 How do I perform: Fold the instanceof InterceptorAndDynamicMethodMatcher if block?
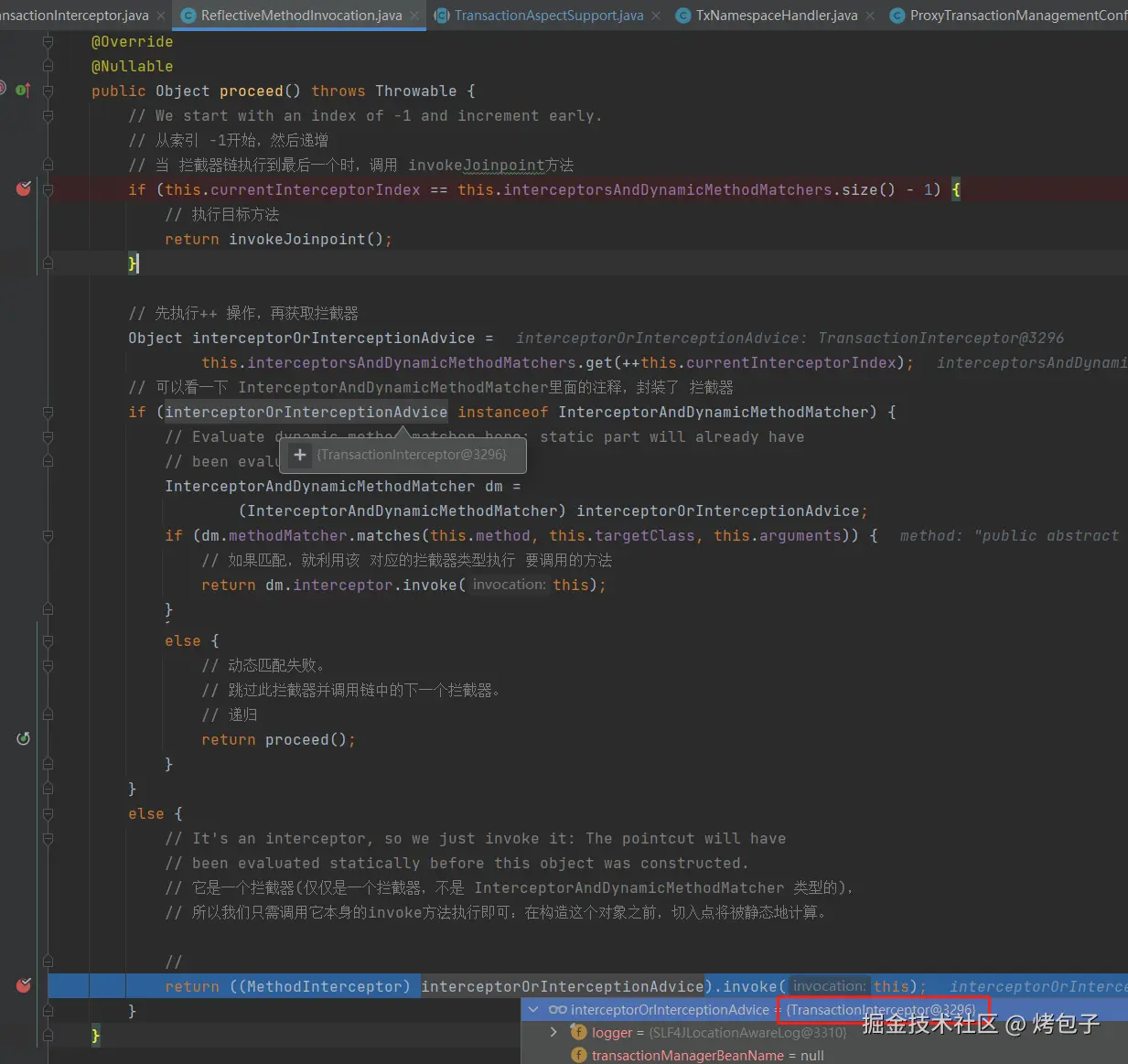click(48, 413)
